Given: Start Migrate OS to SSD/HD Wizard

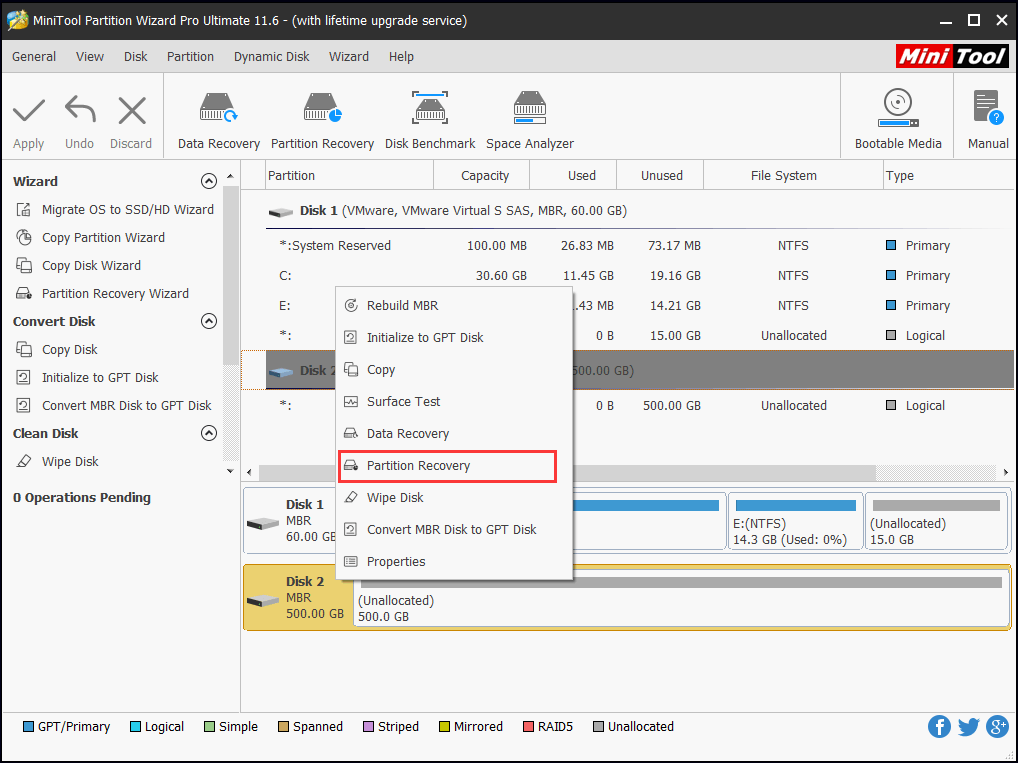Looking at the screenshot, I should click(x=114, y=210).
